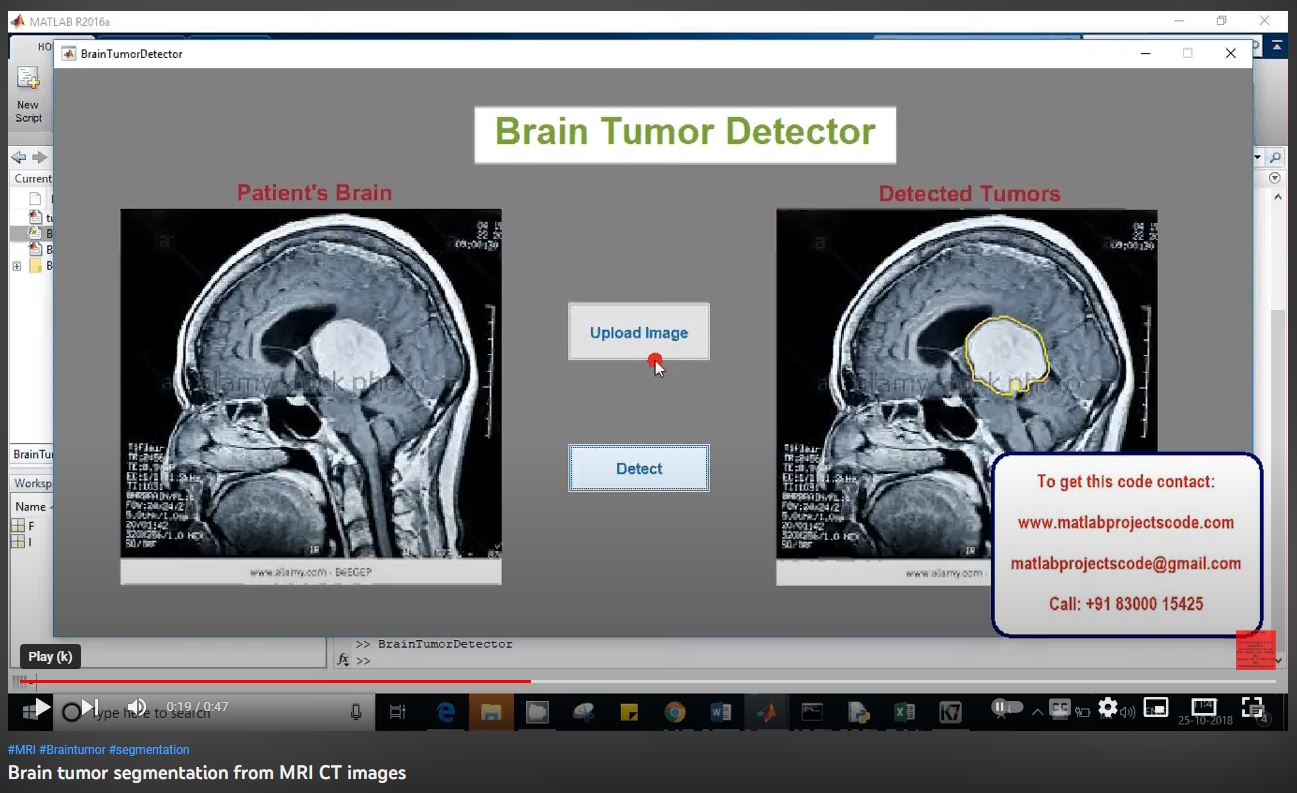Click the Detected Tumors result image
The height and width of the screenshot is (793, 1297).
click(967, 396)
